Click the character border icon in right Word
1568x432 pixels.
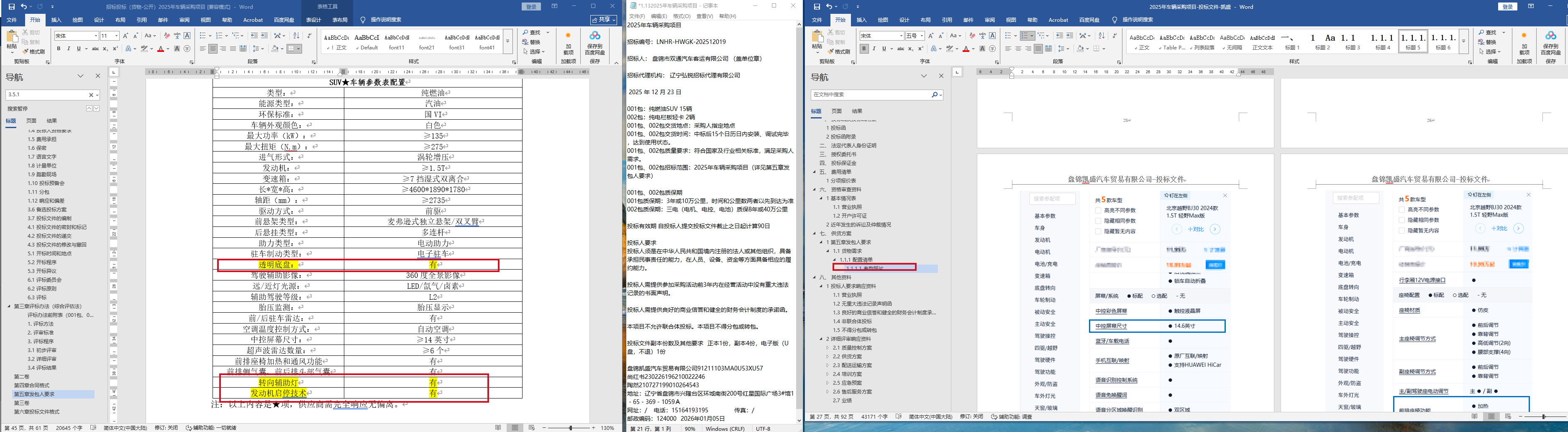[993, 36]
